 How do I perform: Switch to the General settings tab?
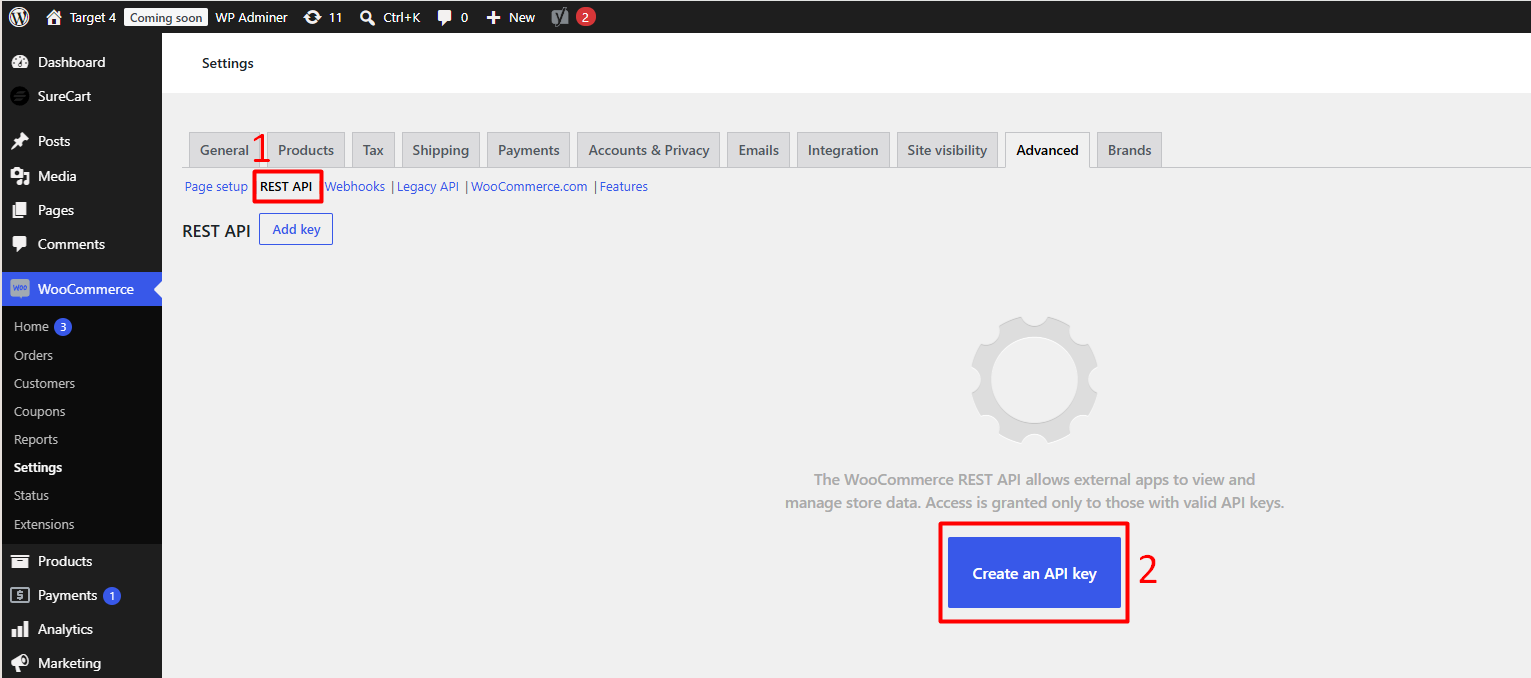click(224, 150)
